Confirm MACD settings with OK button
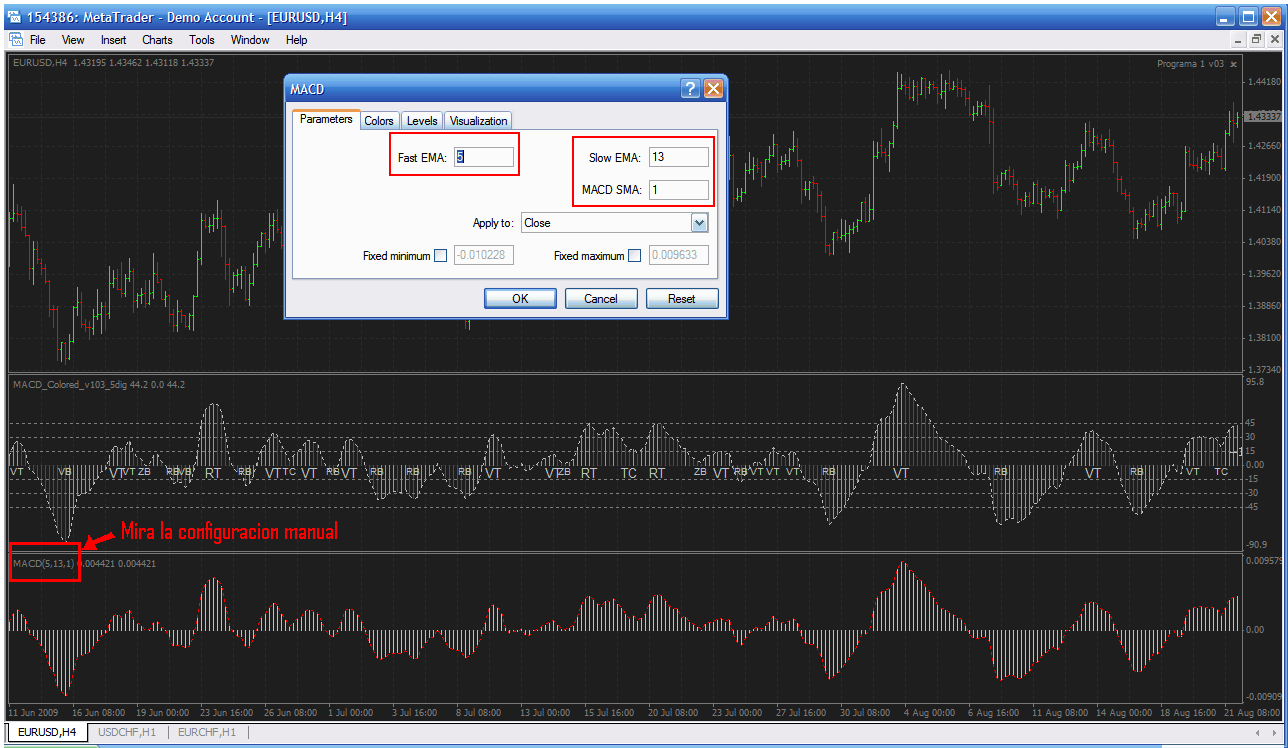Viewport: 1288px width, 748px height. click(x=520, y=298)
